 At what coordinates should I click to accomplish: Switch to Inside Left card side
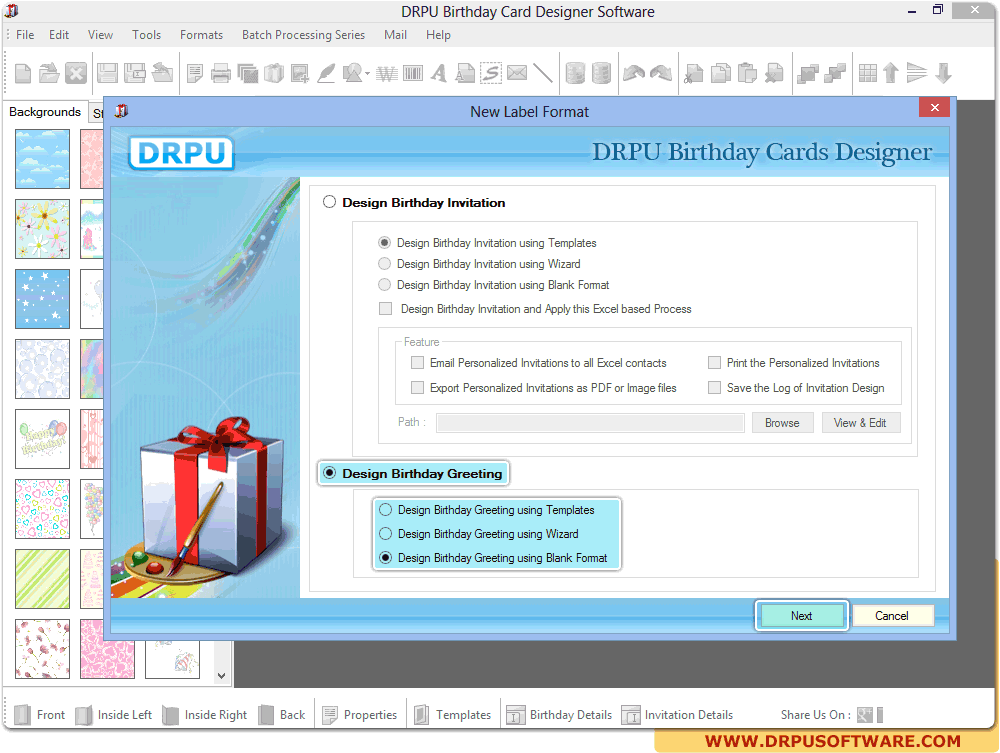click(114, 715)
